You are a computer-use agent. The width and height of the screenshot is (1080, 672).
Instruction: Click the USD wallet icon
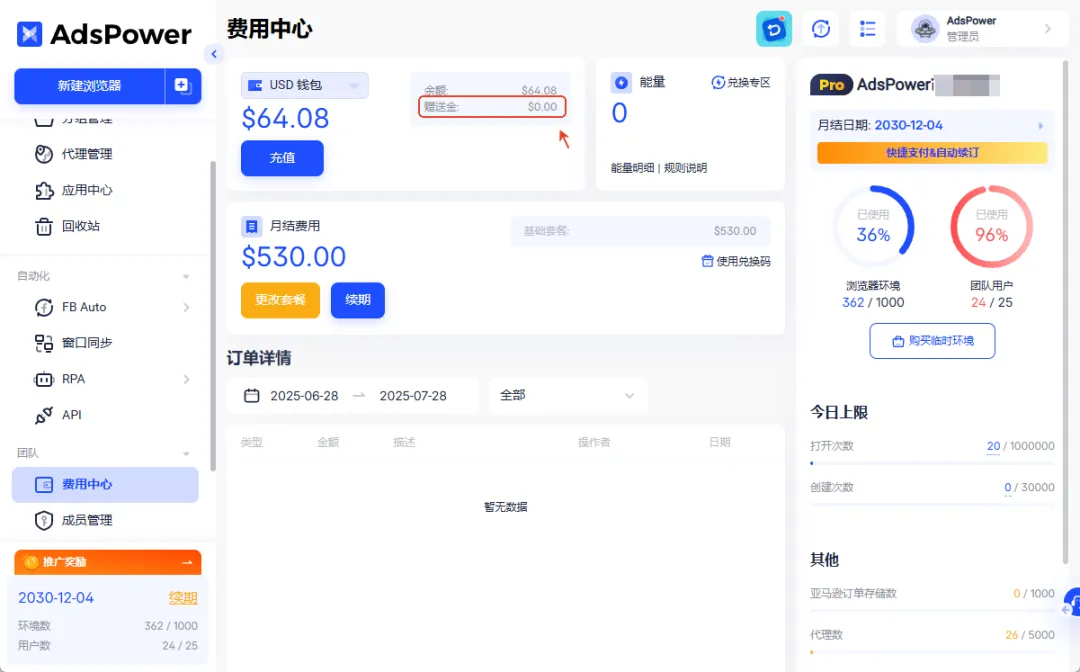pos(255,85)
